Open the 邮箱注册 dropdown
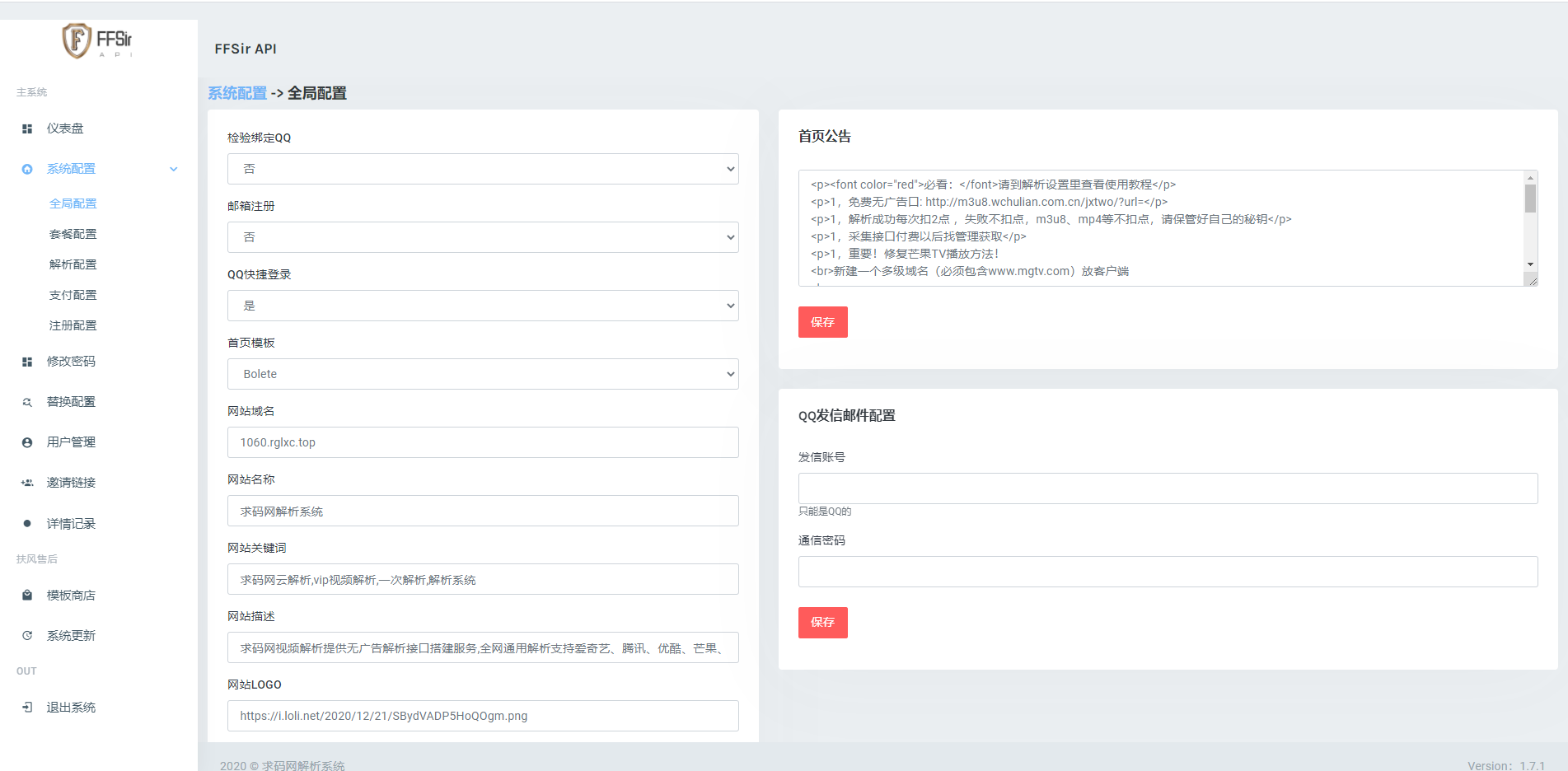The height and width of the screenshot is (771, 1568). pyautogui.click(x=483, y=237)
